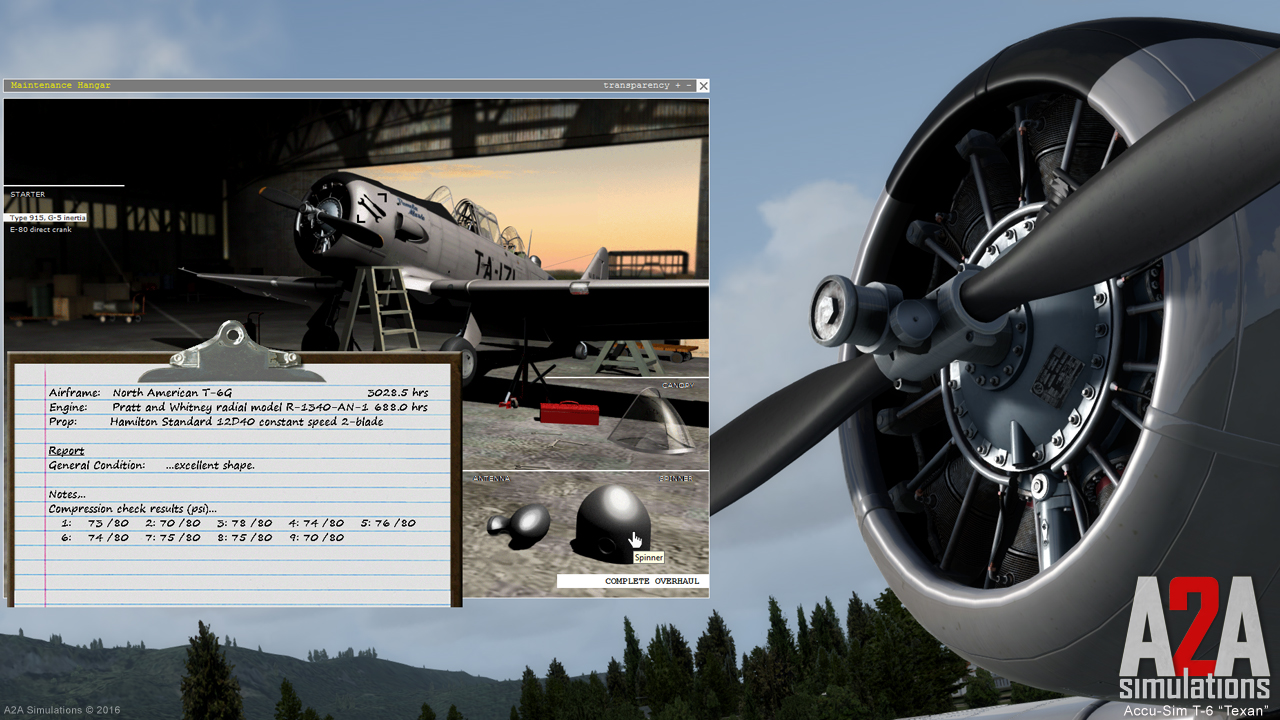Click the Engine line reading Pratt and Whitney

pyautogui.click(x=238, y=407)
